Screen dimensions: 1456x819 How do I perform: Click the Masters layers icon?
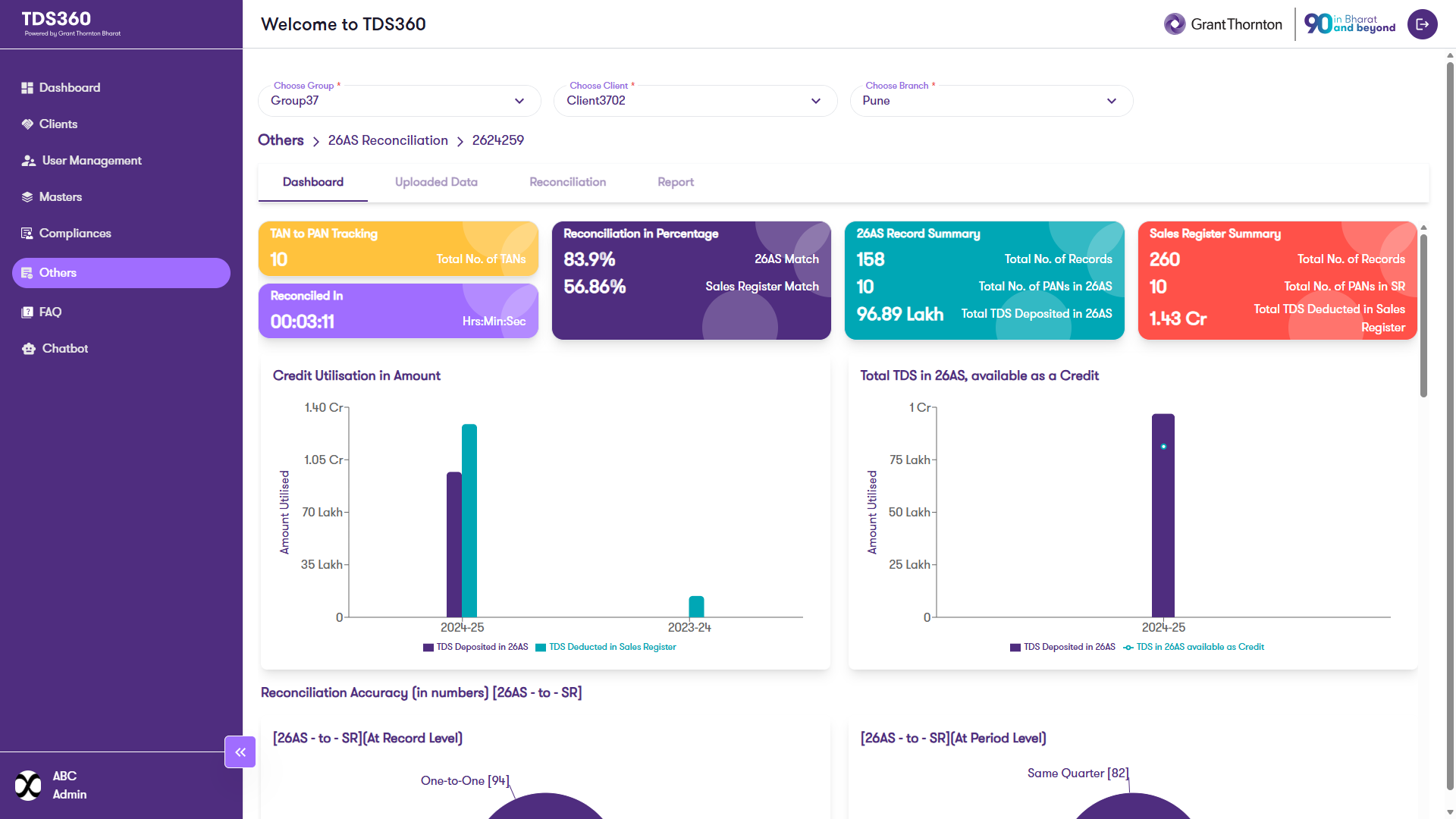(x=27, y=197)
